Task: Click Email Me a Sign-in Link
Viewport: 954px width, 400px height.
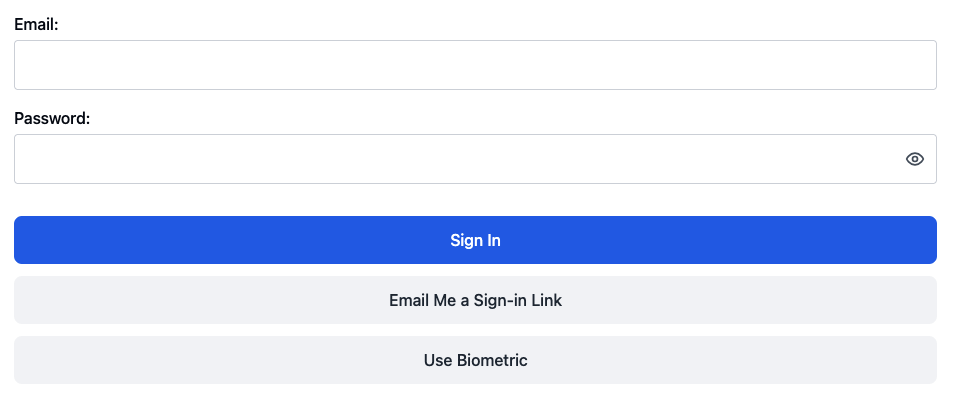Action: [475, 300]
